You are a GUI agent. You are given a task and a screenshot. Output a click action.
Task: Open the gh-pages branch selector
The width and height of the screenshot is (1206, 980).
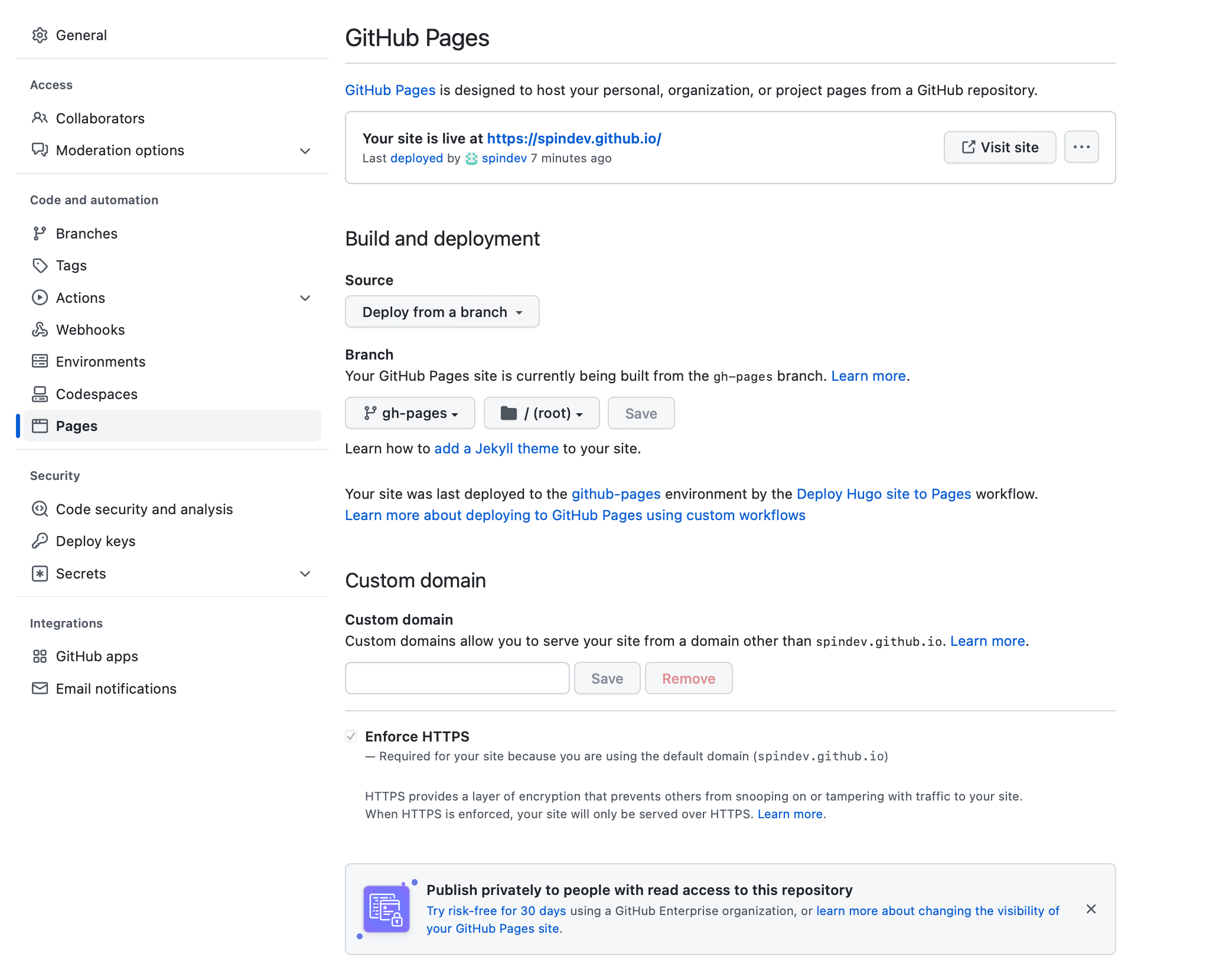click(x=410, y=413)
